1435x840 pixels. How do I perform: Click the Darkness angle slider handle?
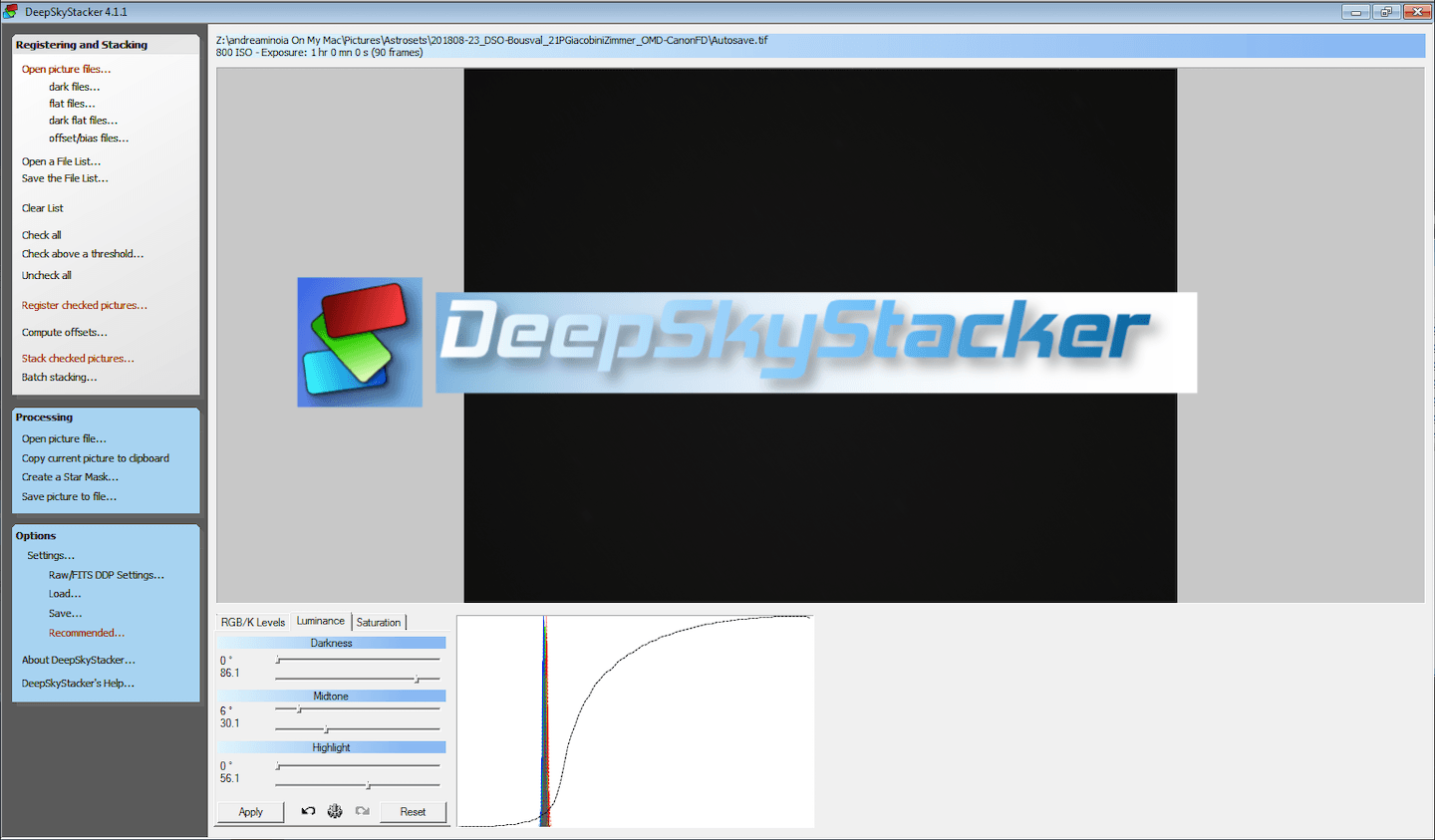pos(278,660)
